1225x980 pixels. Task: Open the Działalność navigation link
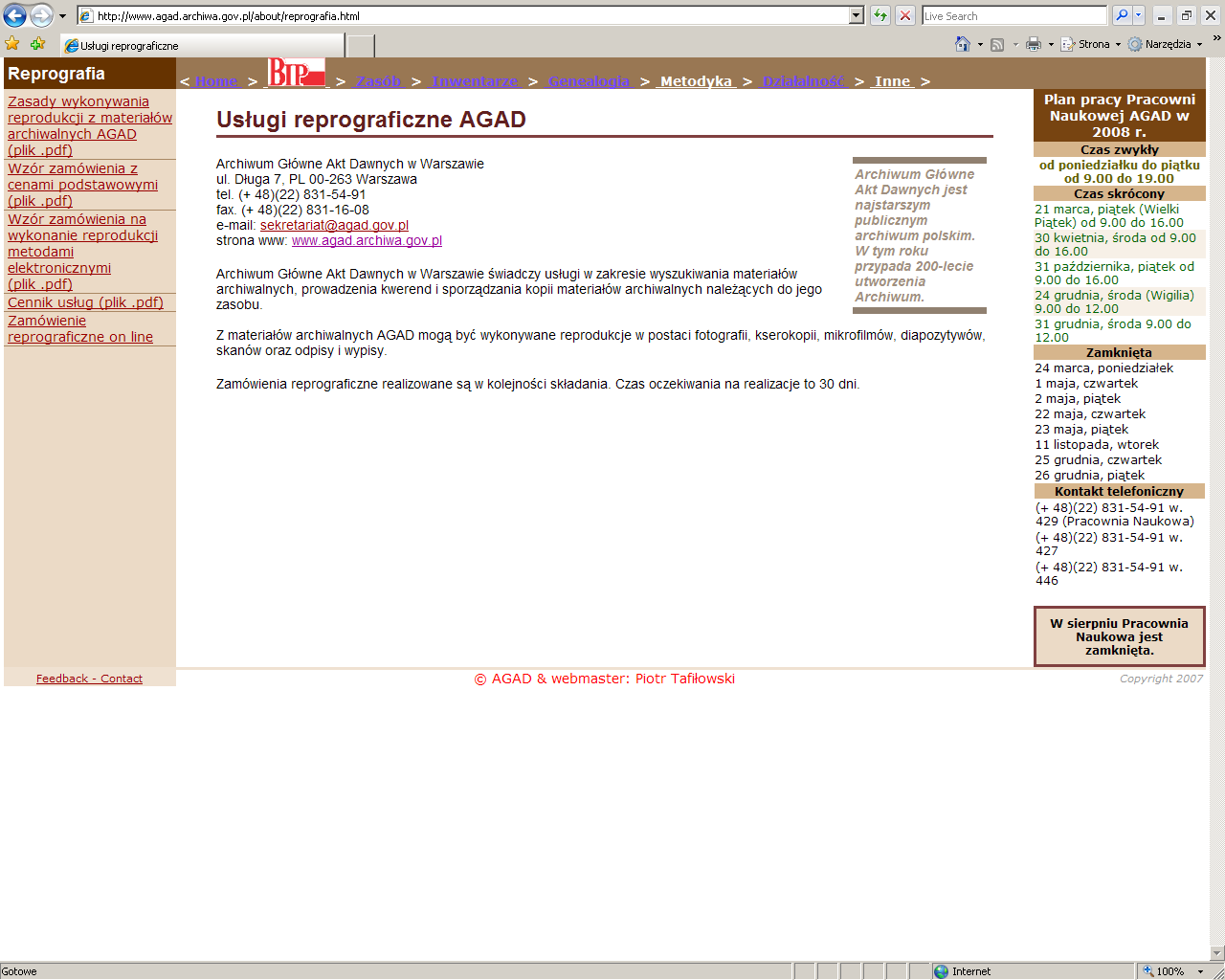(803, 81)
